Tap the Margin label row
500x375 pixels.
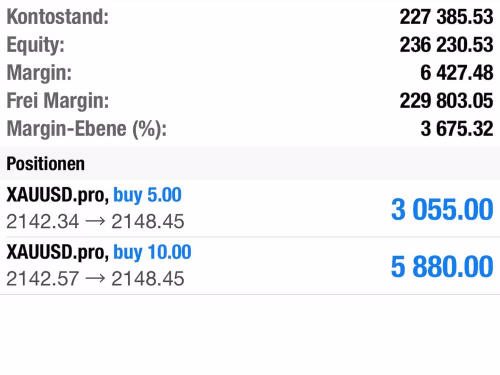click(250, 73)
